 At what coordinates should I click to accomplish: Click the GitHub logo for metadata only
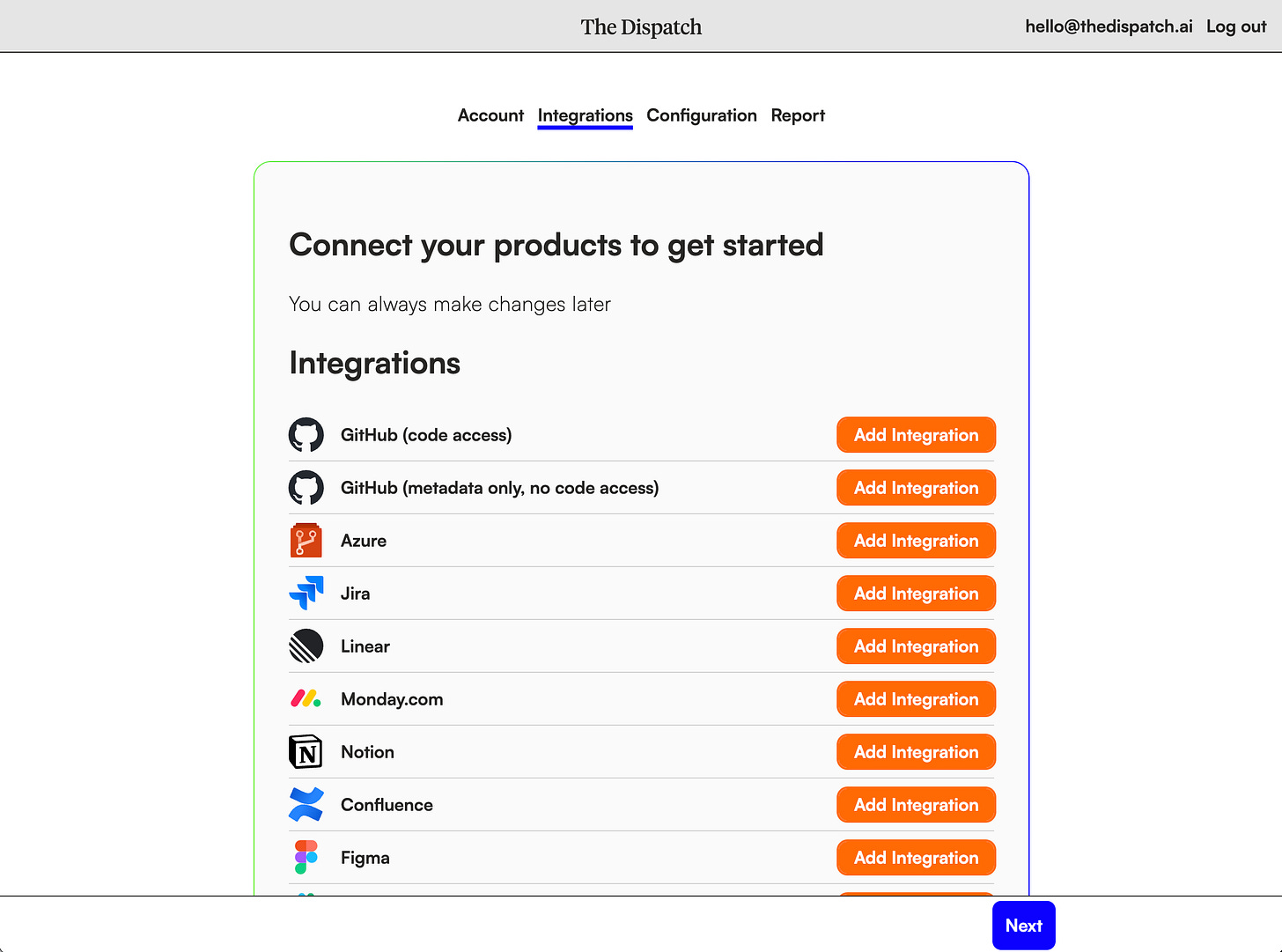(306, 488)
